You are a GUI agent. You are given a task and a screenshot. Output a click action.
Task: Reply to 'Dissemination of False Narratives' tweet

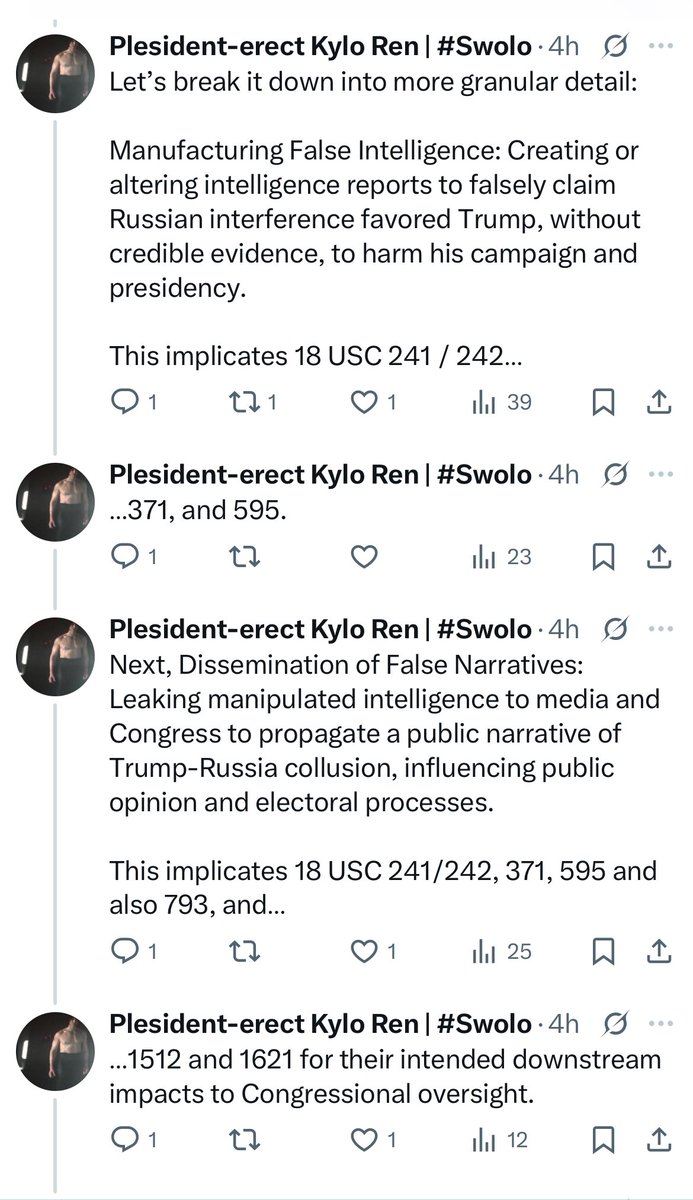123,951
